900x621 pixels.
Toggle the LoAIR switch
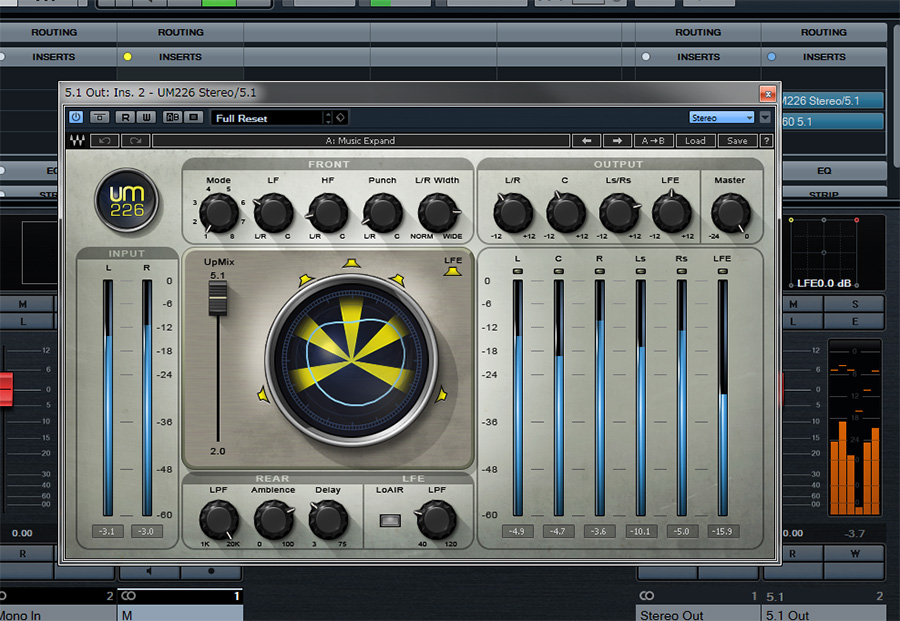pyautogui.click(x=389, y=520)
